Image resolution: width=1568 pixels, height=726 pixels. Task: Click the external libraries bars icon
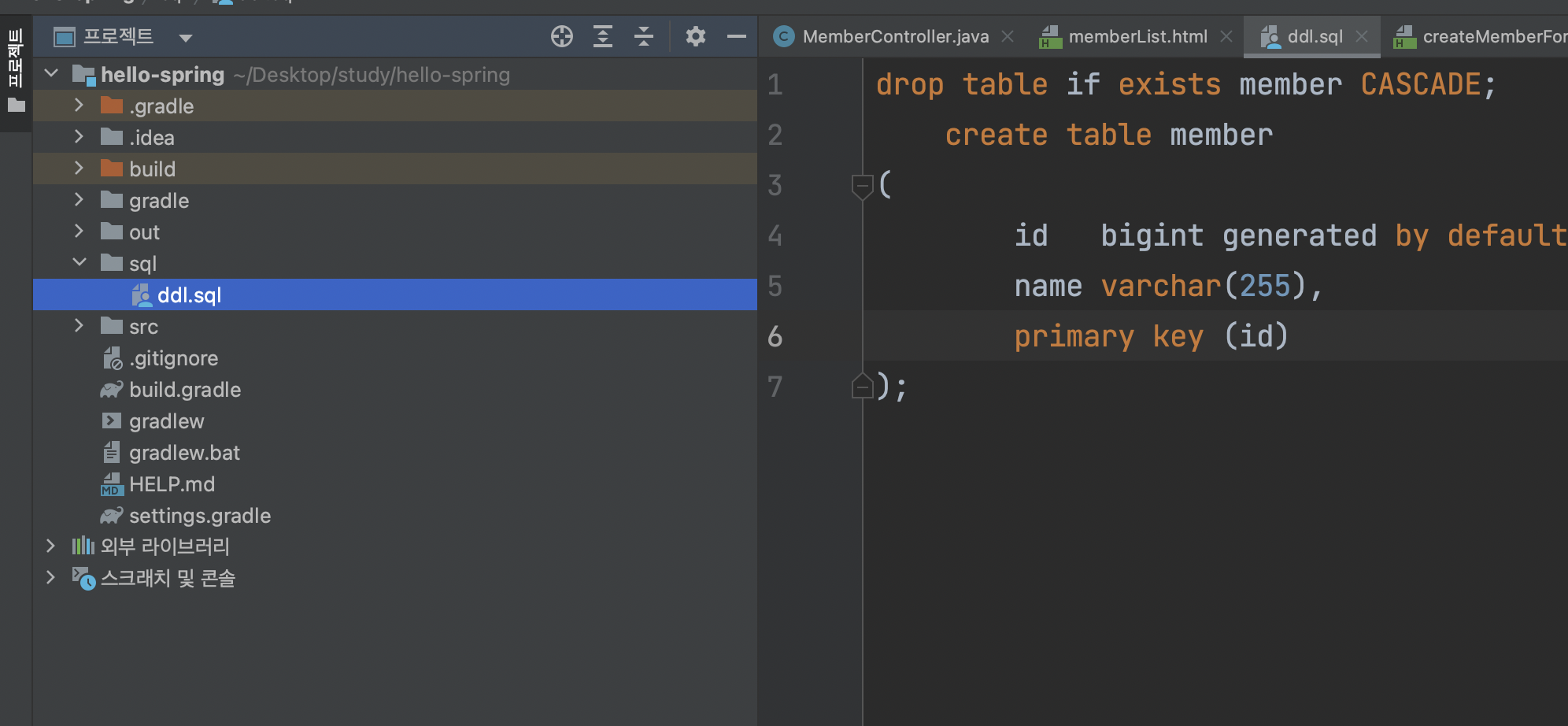click(x=83, y=546)
